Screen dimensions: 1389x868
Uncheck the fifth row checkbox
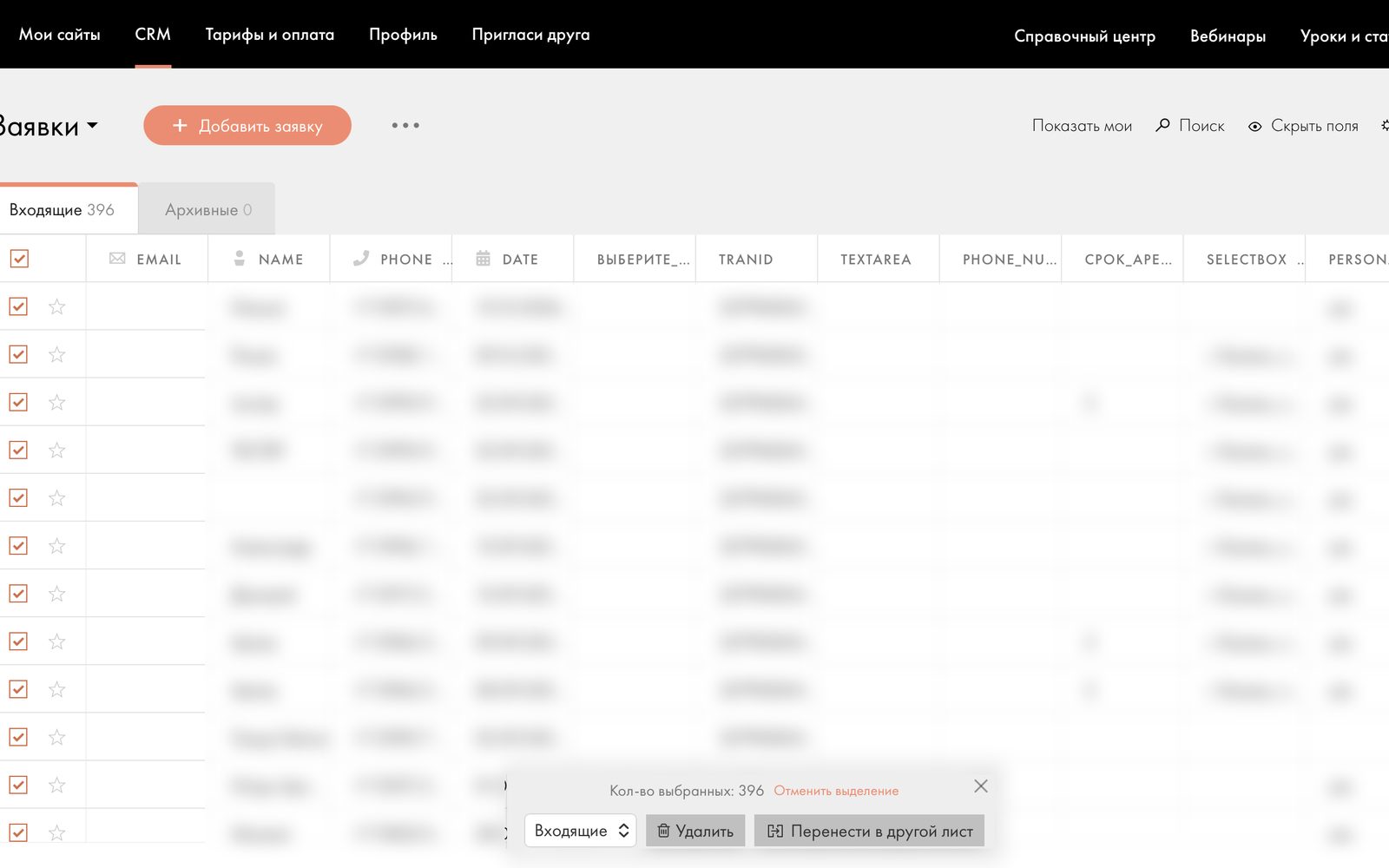(x=18, y=497)
